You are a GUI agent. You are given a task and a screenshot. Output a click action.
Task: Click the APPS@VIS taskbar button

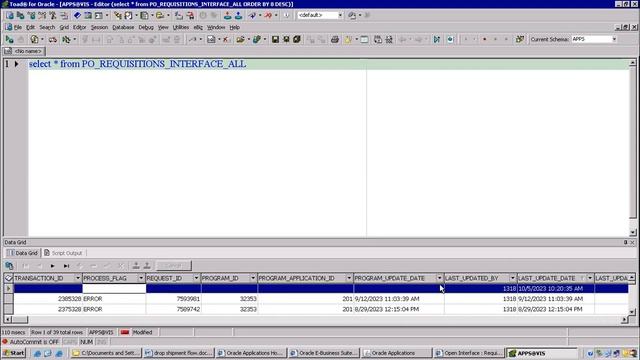click(x=542, y=353)
